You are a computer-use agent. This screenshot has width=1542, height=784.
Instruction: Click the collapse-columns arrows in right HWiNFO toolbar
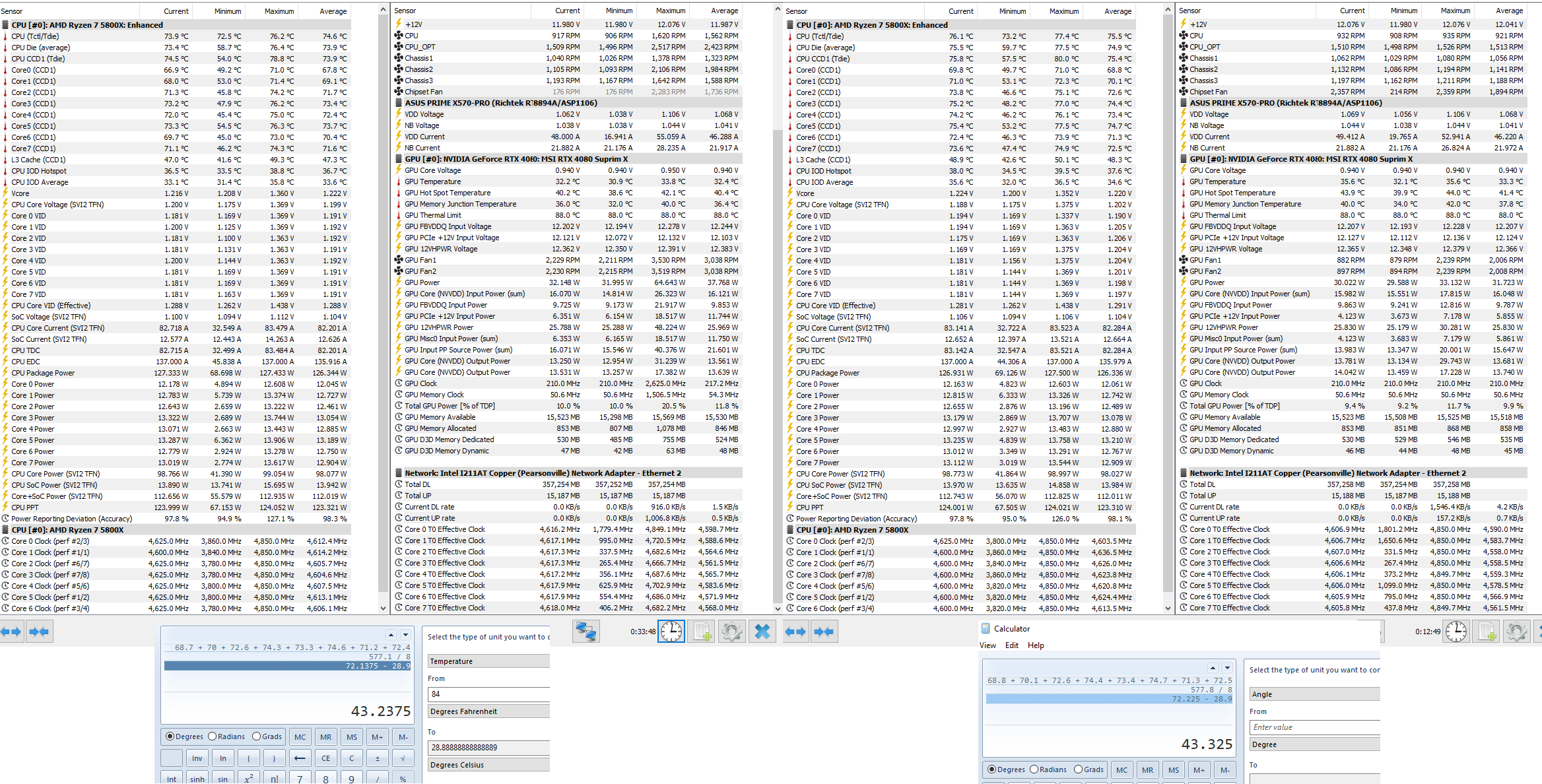(823, 632)
